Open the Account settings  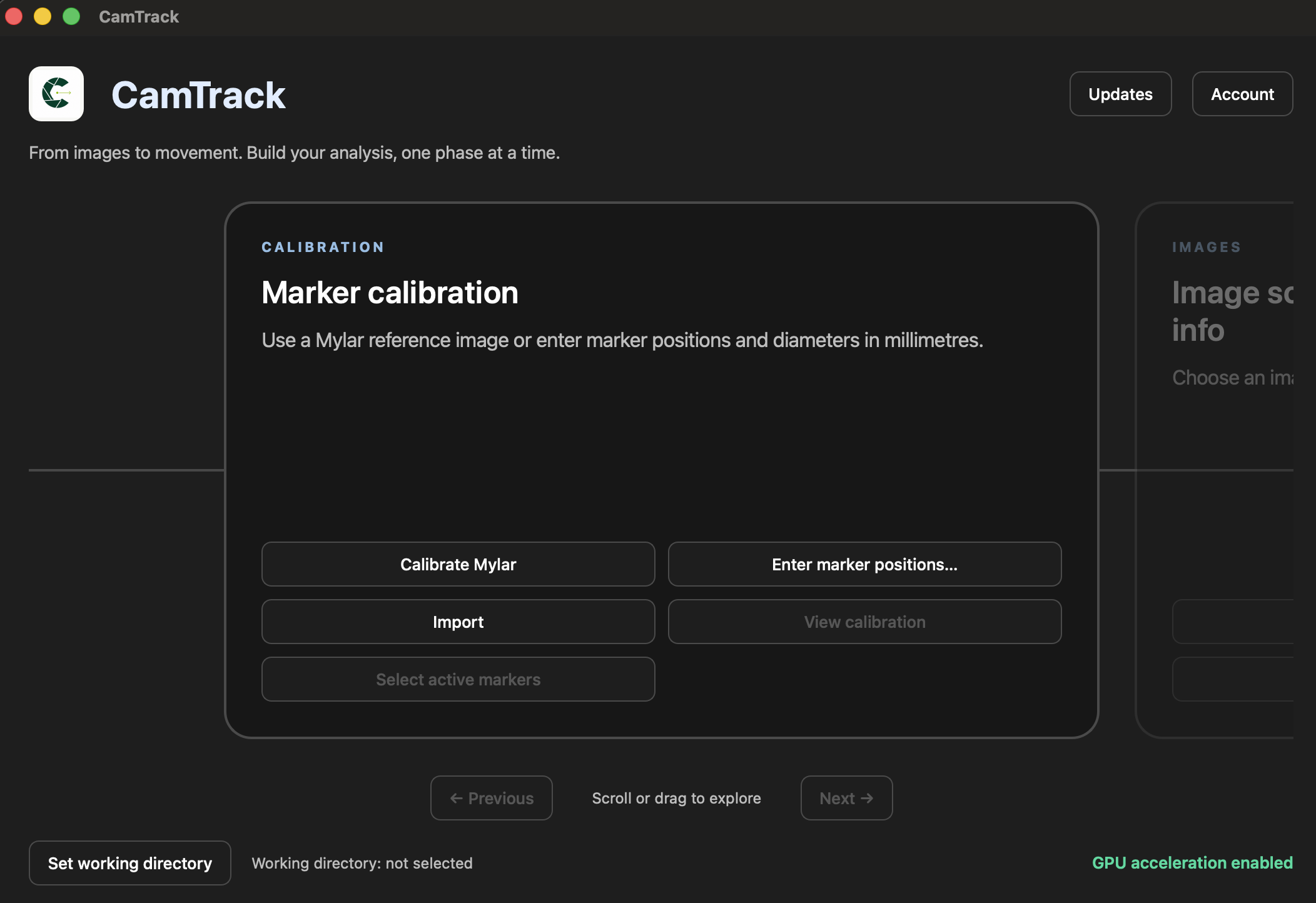pyautogui.click(x=1242, y=94)
